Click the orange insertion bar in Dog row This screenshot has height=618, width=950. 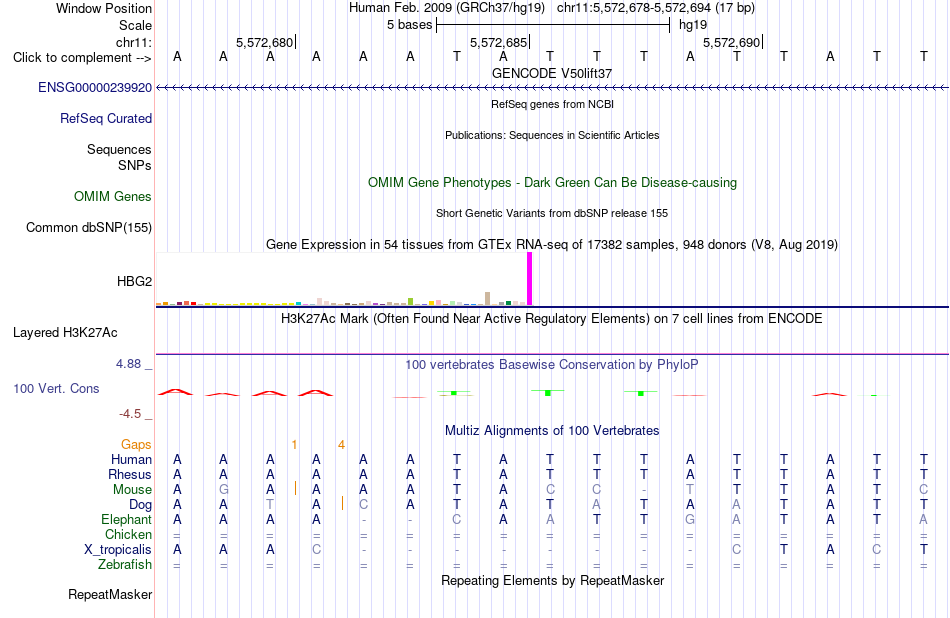342,503
